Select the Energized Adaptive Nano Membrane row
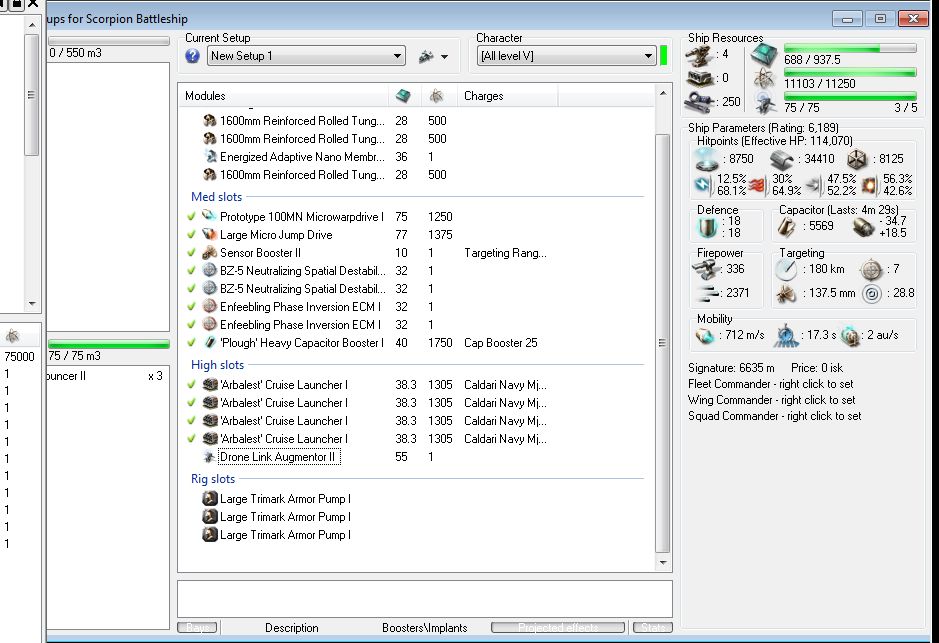This screenshot has width=939, height=643. point(416,157)
